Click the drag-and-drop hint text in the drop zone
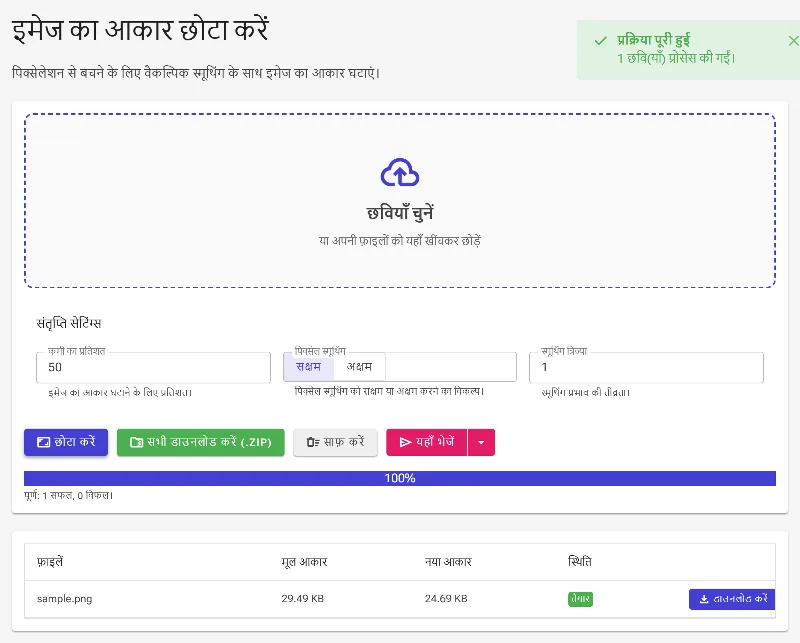 400,240
